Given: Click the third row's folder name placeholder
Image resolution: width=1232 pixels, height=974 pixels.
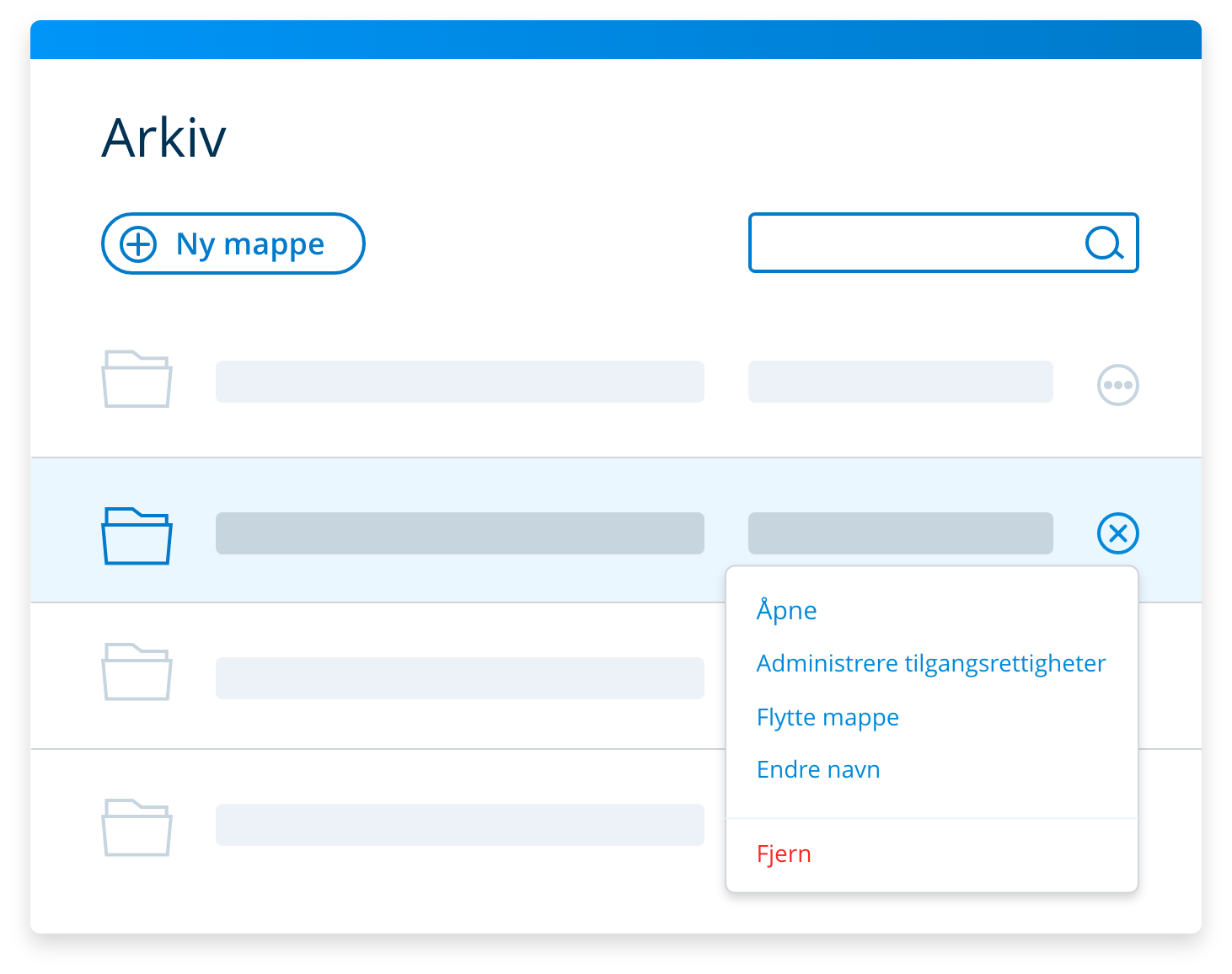Looking at the screenshot, I should coord(459,678).
